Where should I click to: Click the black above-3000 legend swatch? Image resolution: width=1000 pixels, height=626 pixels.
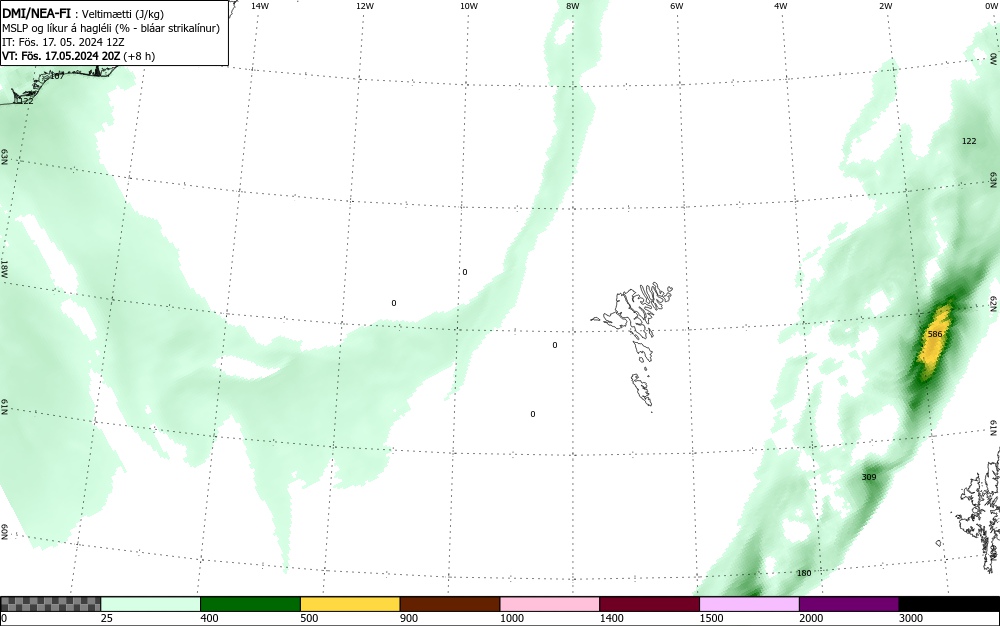[x=949, y=604]
